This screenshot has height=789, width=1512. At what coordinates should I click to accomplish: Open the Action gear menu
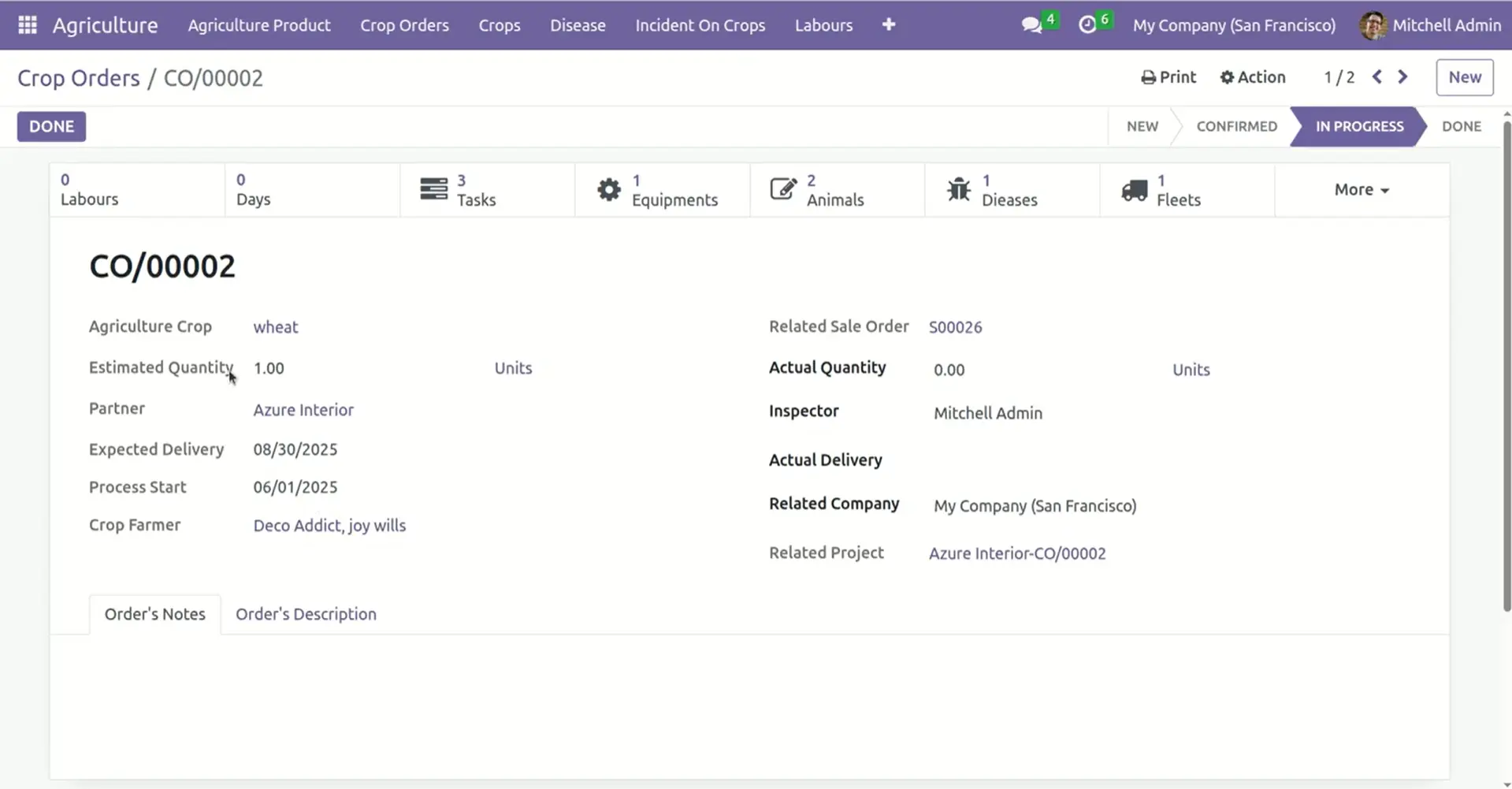(x=1252, y=76)
